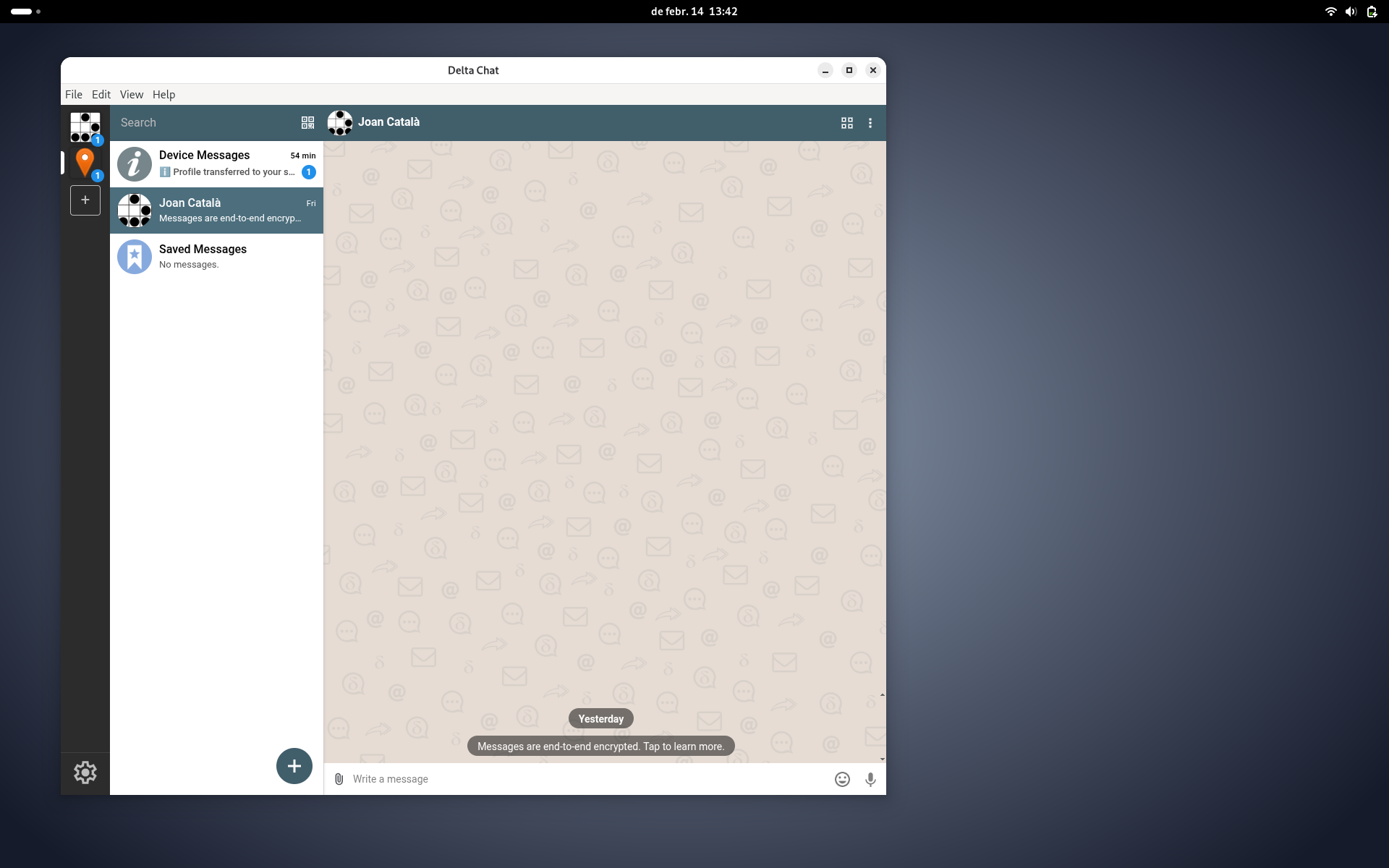Click the scroll-down arrow in the chat view
The height and width of the screenshot is (868, 1389).
point(881,759)
